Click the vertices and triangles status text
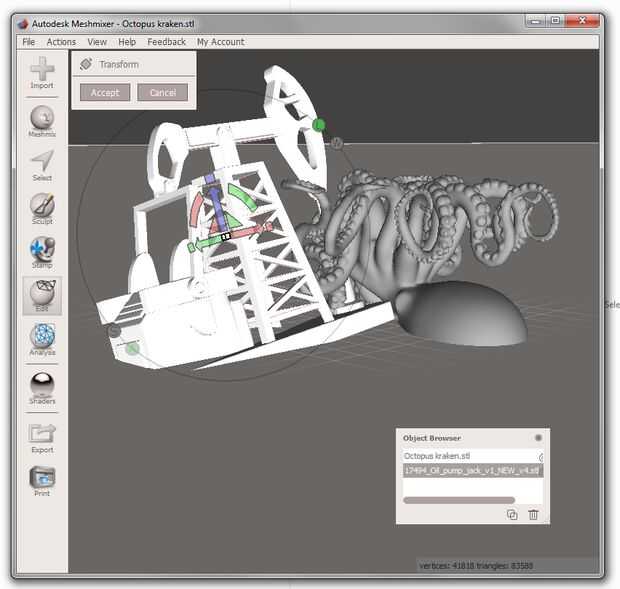Viewport: 620px width, 589px height. coord(476,566)
